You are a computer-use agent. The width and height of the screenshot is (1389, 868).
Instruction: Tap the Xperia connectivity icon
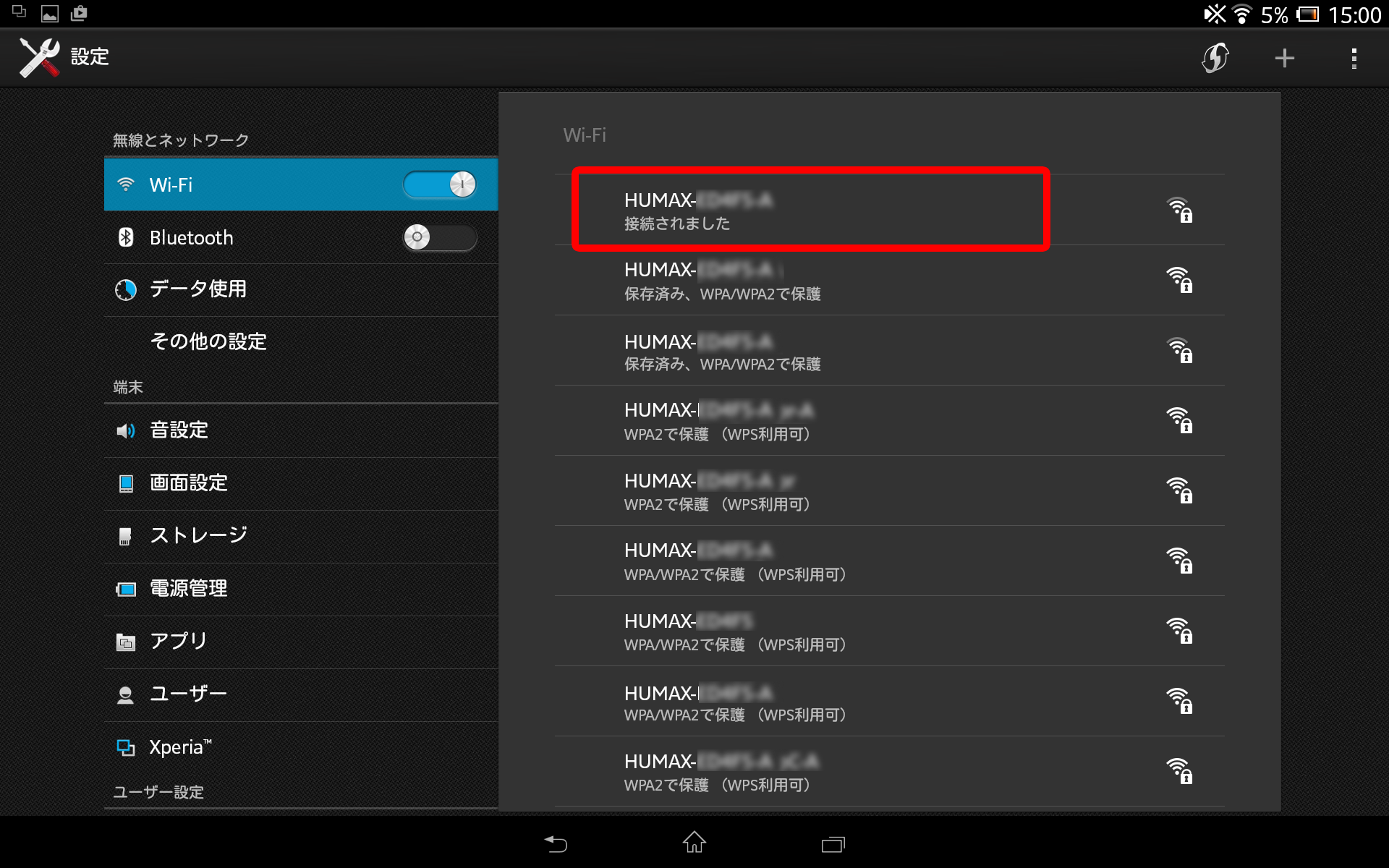coord(126,747)
